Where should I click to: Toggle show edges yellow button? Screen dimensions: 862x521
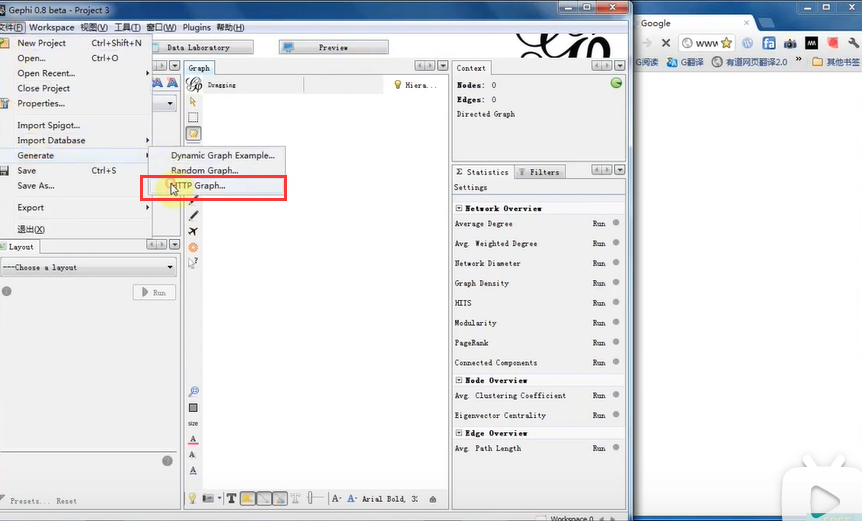click(x=247, y=498)
